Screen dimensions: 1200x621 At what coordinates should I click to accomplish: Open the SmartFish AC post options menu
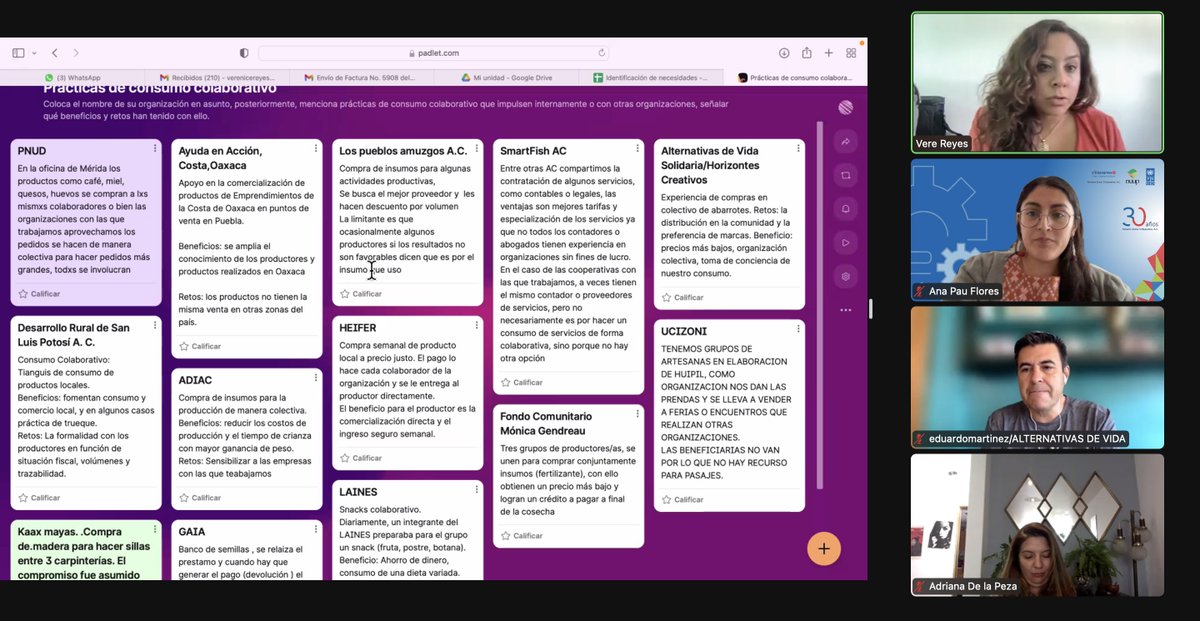coord(637,149)
